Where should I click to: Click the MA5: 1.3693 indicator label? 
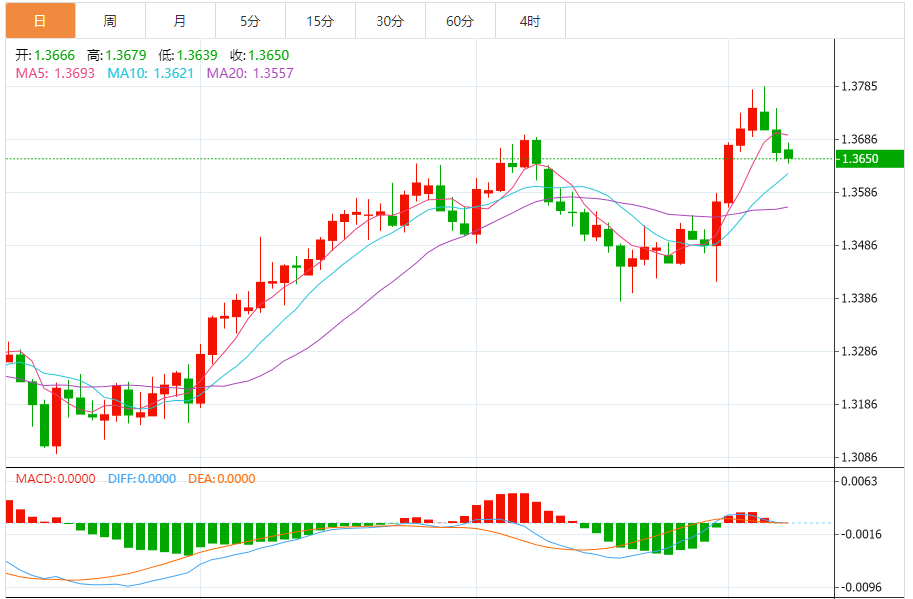(55, 73)
